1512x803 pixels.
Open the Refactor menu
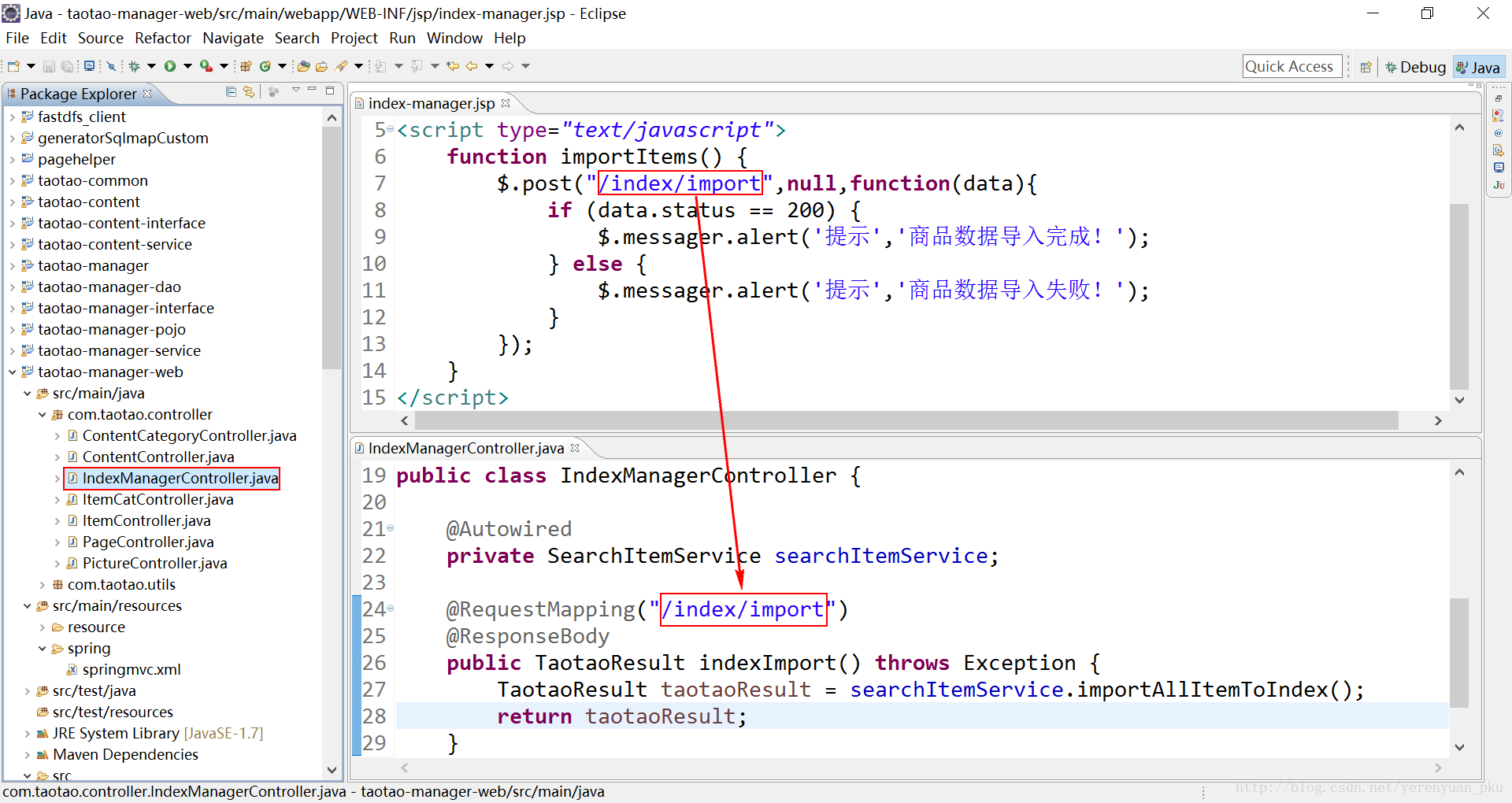[x=162, y=38]
